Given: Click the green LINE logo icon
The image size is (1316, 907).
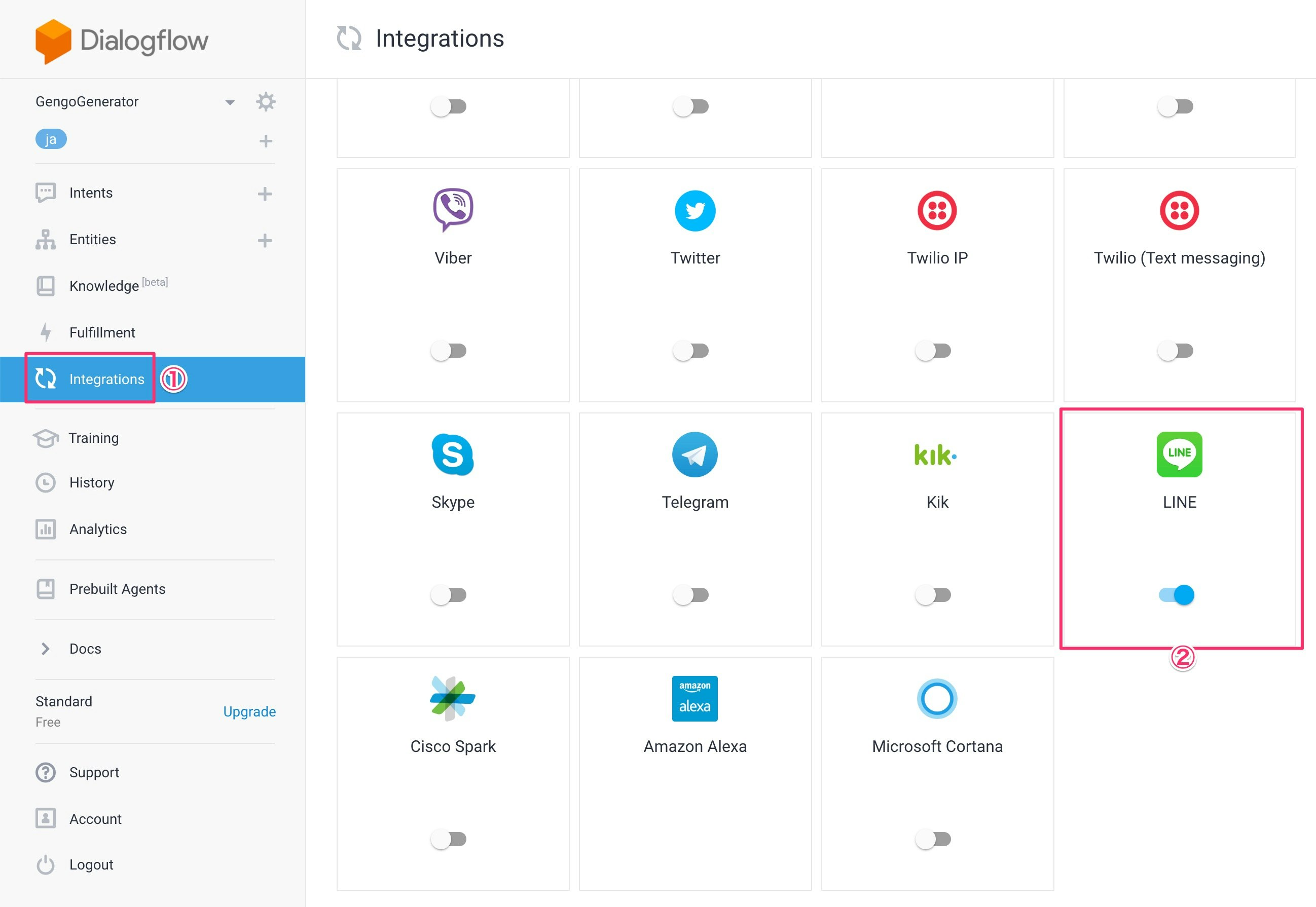Looking at the screenshot, I should tap(1179, 455).
